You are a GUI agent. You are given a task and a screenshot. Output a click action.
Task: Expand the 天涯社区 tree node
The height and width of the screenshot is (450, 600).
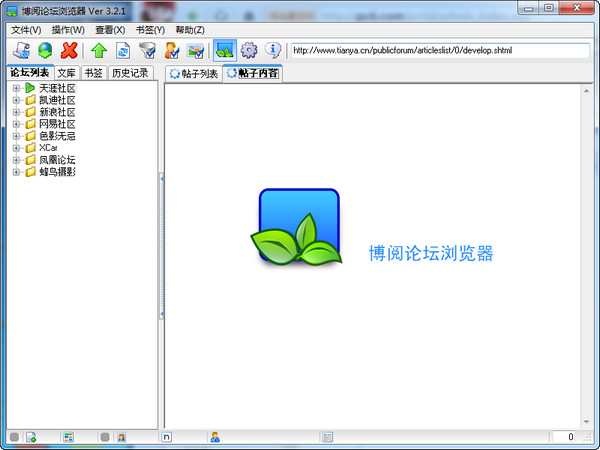pos(16,88)
